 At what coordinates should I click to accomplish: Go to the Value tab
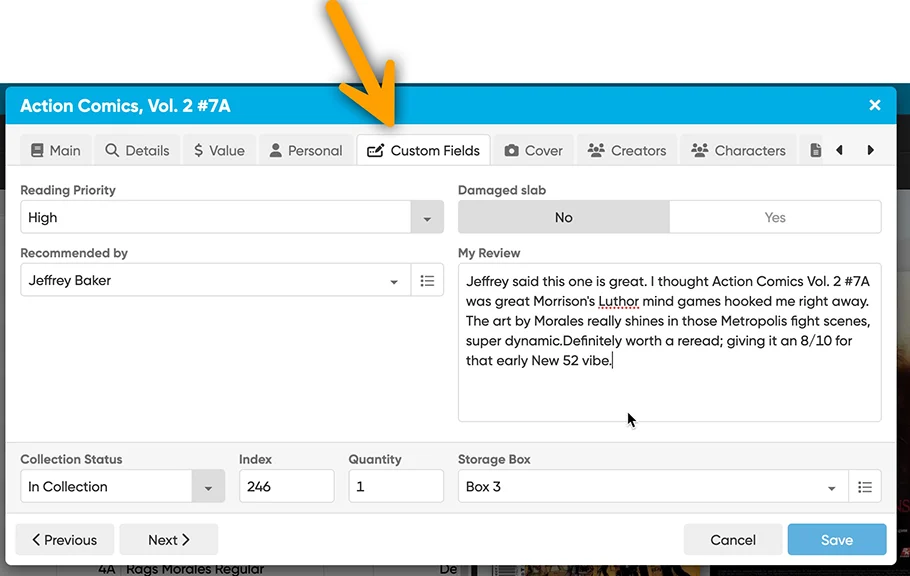219,150
